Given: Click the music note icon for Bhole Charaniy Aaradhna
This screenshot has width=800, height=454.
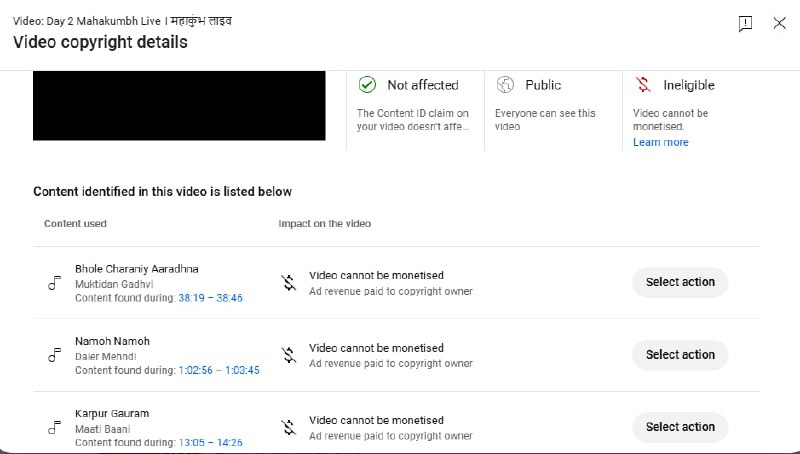Looking at the screenshot, I should tap(55, 283).
